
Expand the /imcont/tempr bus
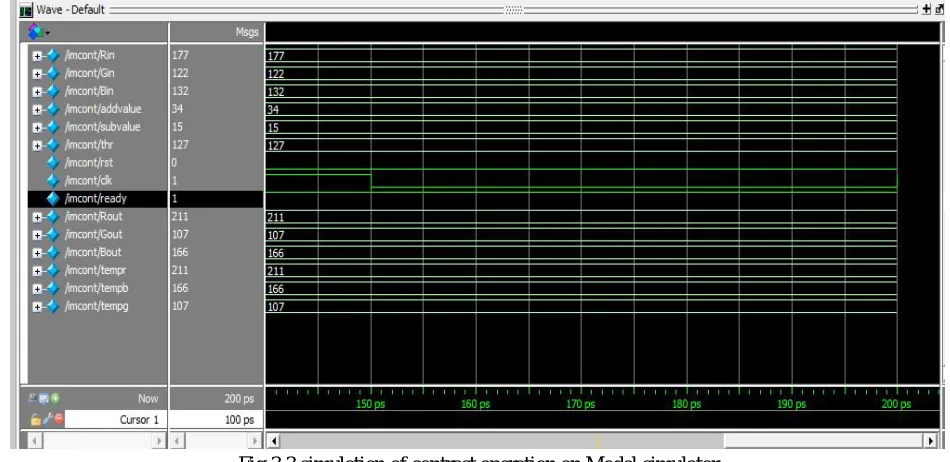(x=37, y=271)
